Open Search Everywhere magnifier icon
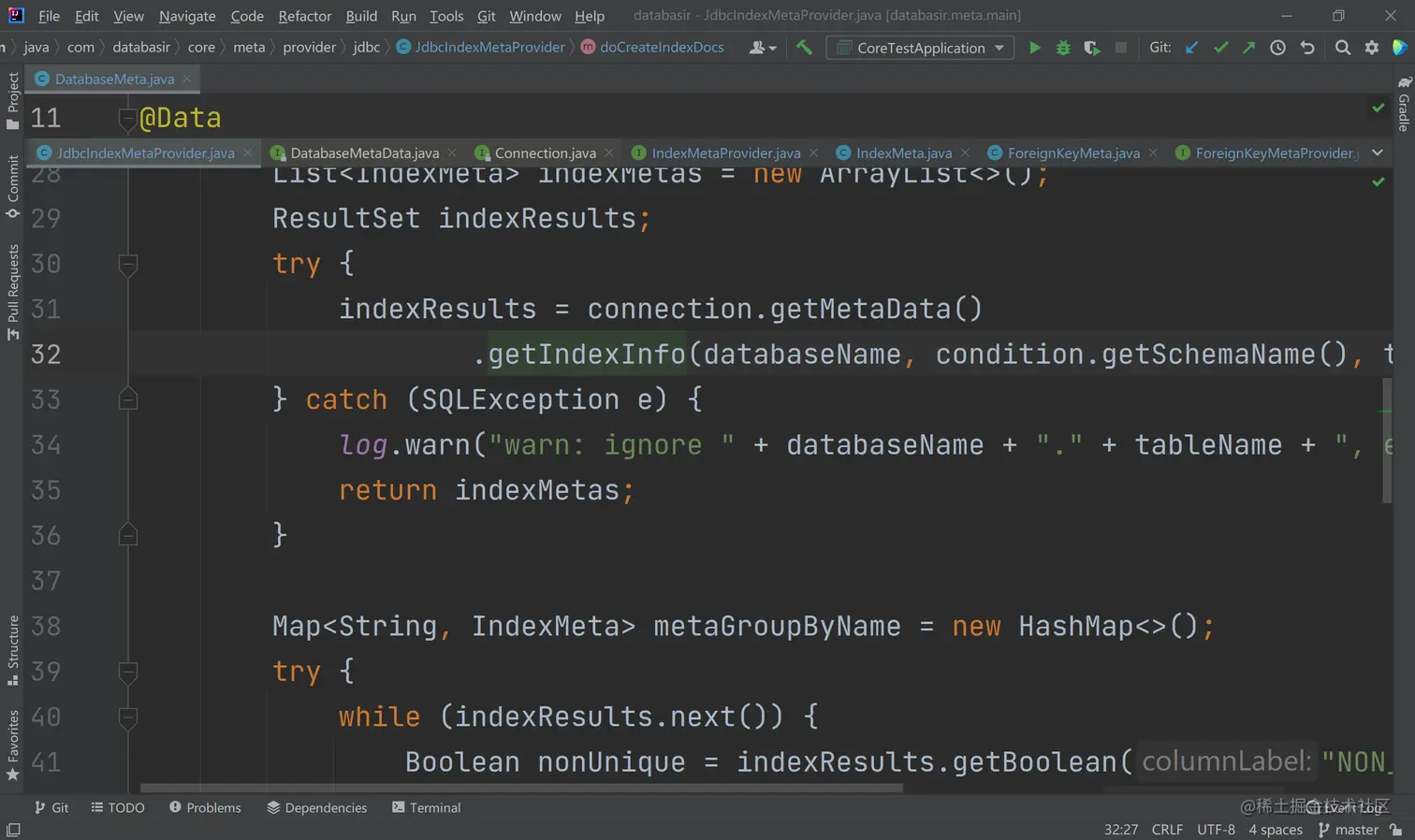This screenshot has height=840, width=1415. 1343,48
